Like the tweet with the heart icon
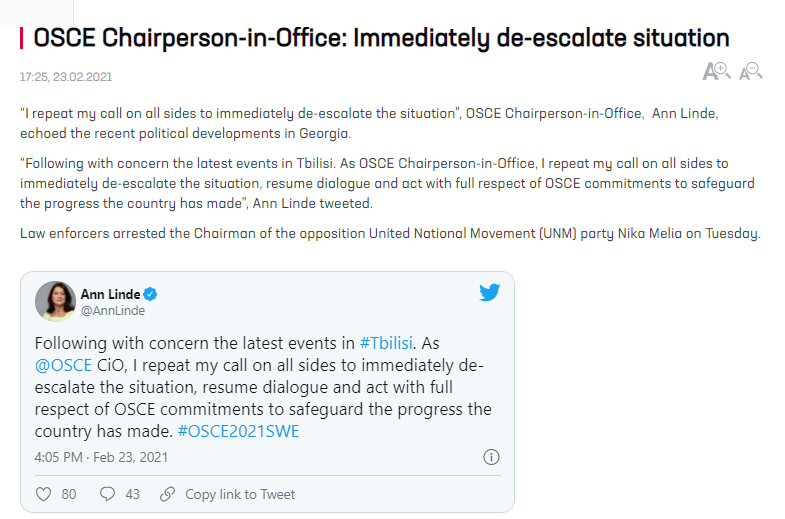Image resolution: width=785 pixels, height=519 pixels. click(x=44, y=494)
